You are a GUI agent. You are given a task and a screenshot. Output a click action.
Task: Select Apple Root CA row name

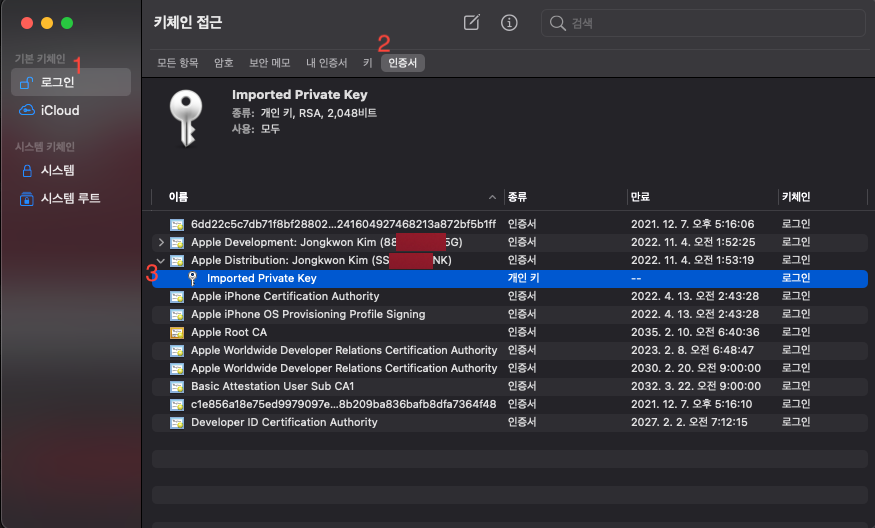[x=229, y=332]
